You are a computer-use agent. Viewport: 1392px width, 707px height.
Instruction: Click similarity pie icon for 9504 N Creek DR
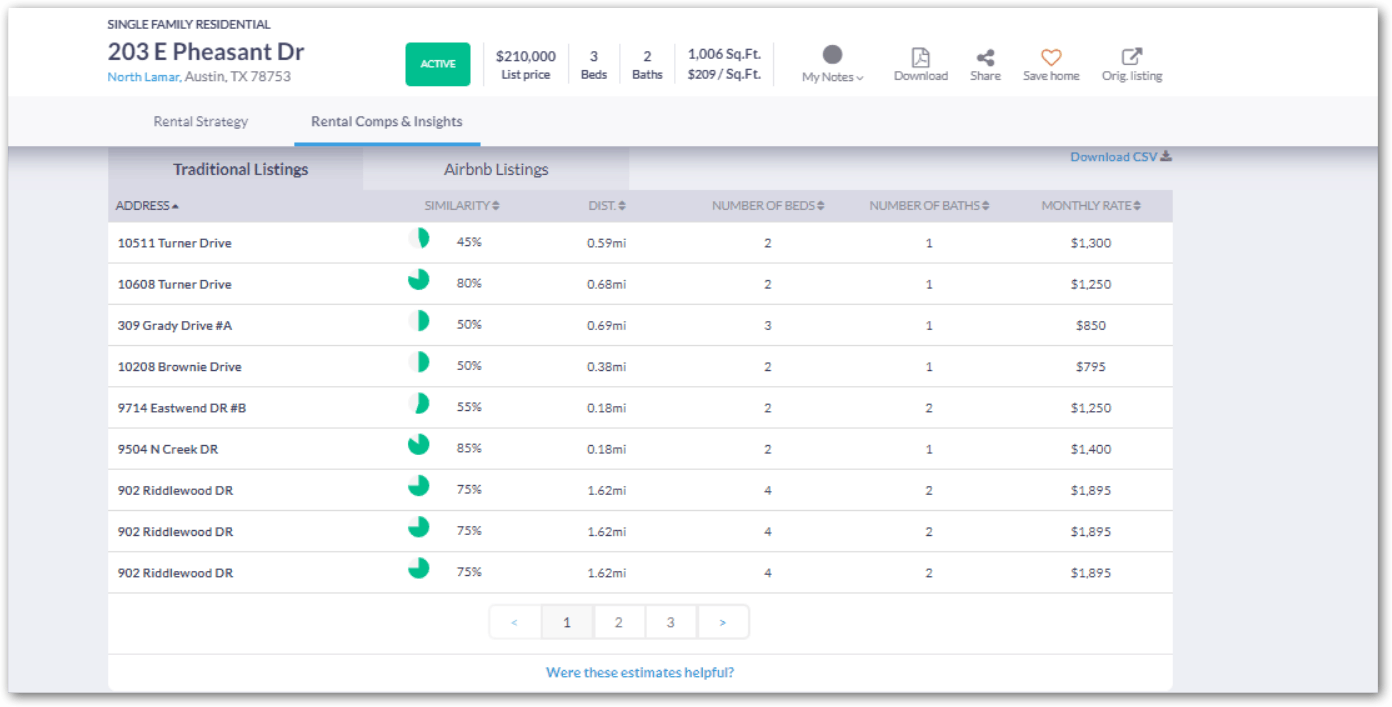click(x=419, y=444)
